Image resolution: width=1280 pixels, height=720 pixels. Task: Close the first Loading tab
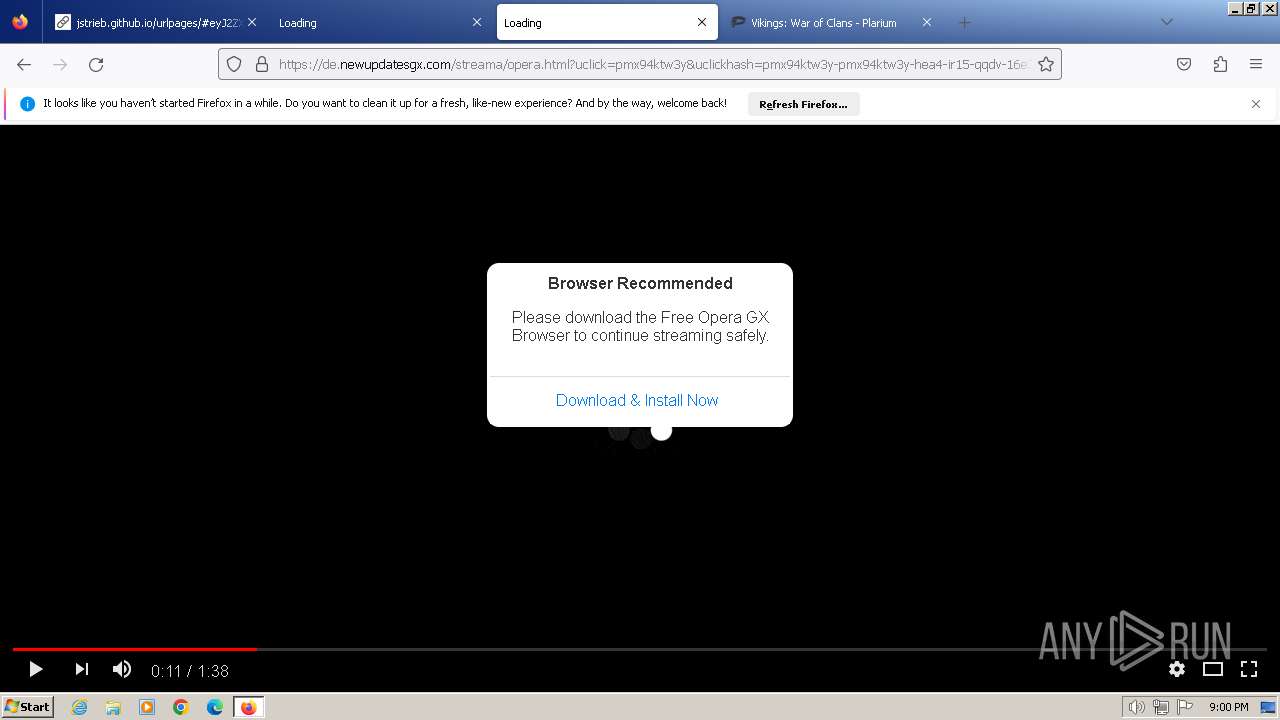(477, 22)
